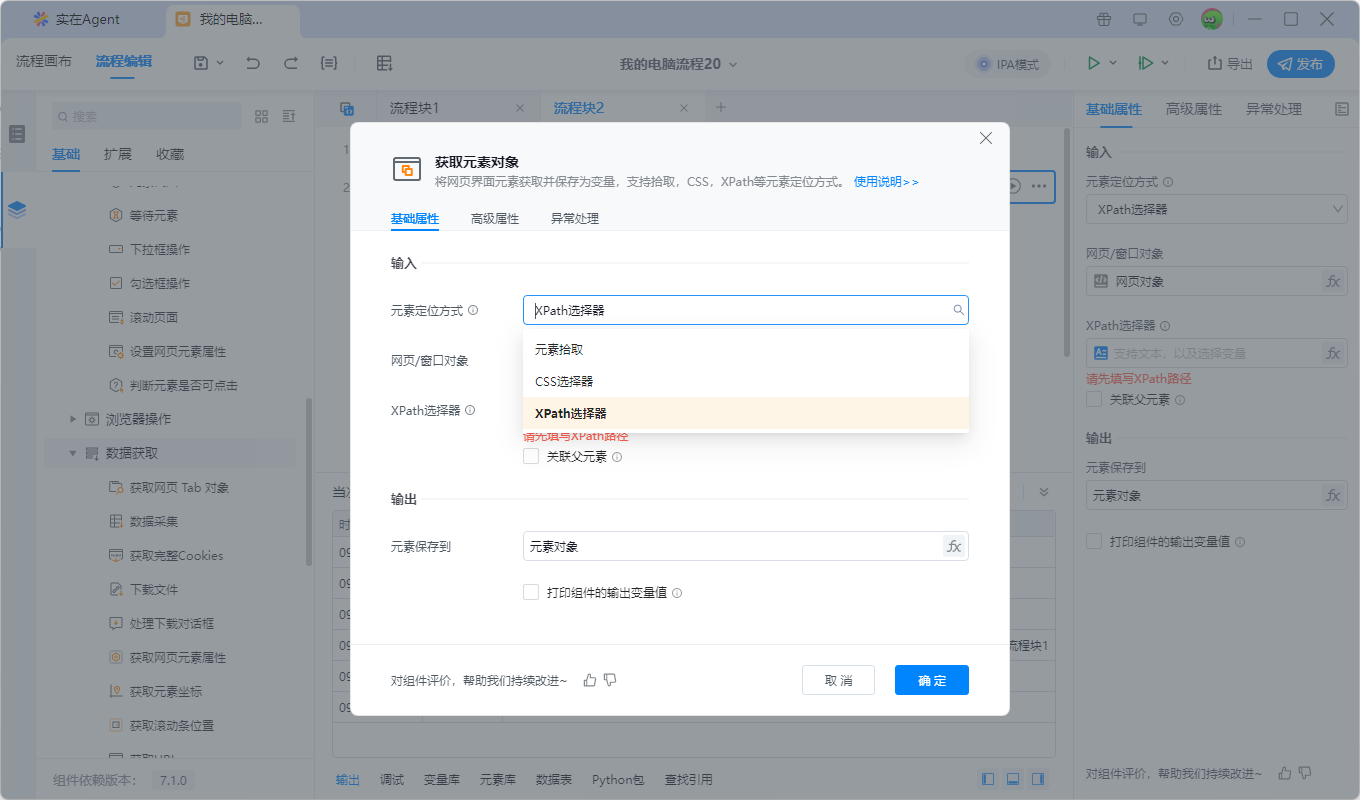Open dropdown arrow beside save icon
1360x800 pixels.
(220, 63)
